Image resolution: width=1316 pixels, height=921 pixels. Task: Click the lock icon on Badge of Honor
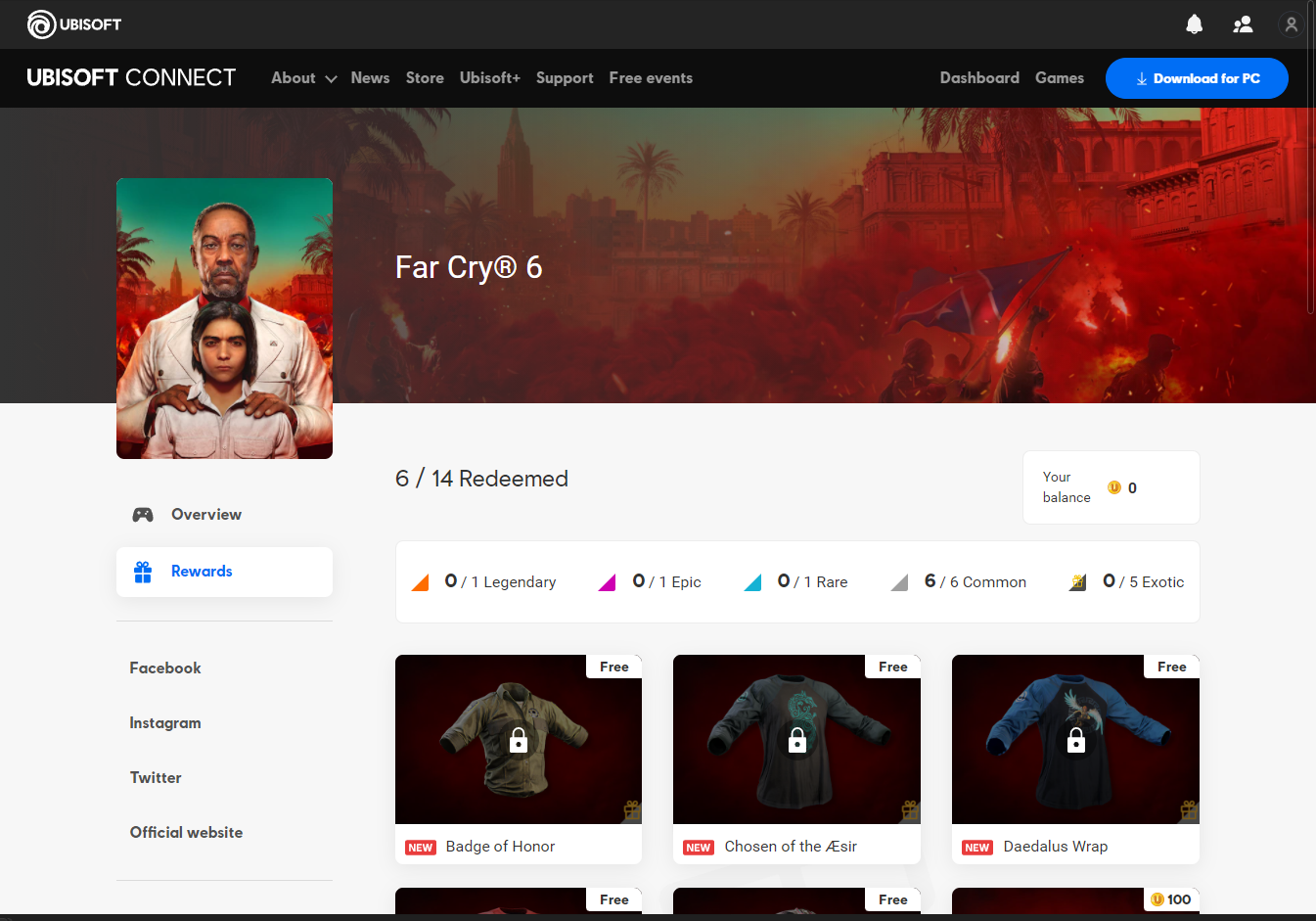coord(519,740)
